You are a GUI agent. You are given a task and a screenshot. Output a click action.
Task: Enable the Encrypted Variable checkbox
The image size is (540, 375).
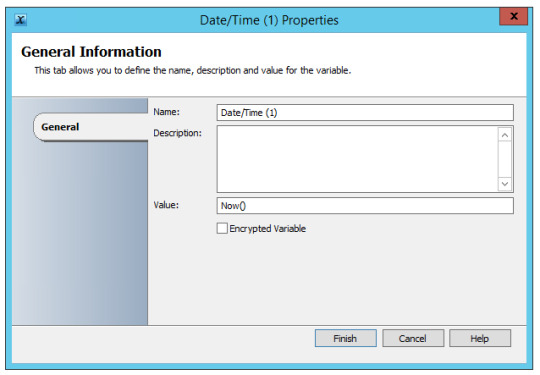pos(222,228)
